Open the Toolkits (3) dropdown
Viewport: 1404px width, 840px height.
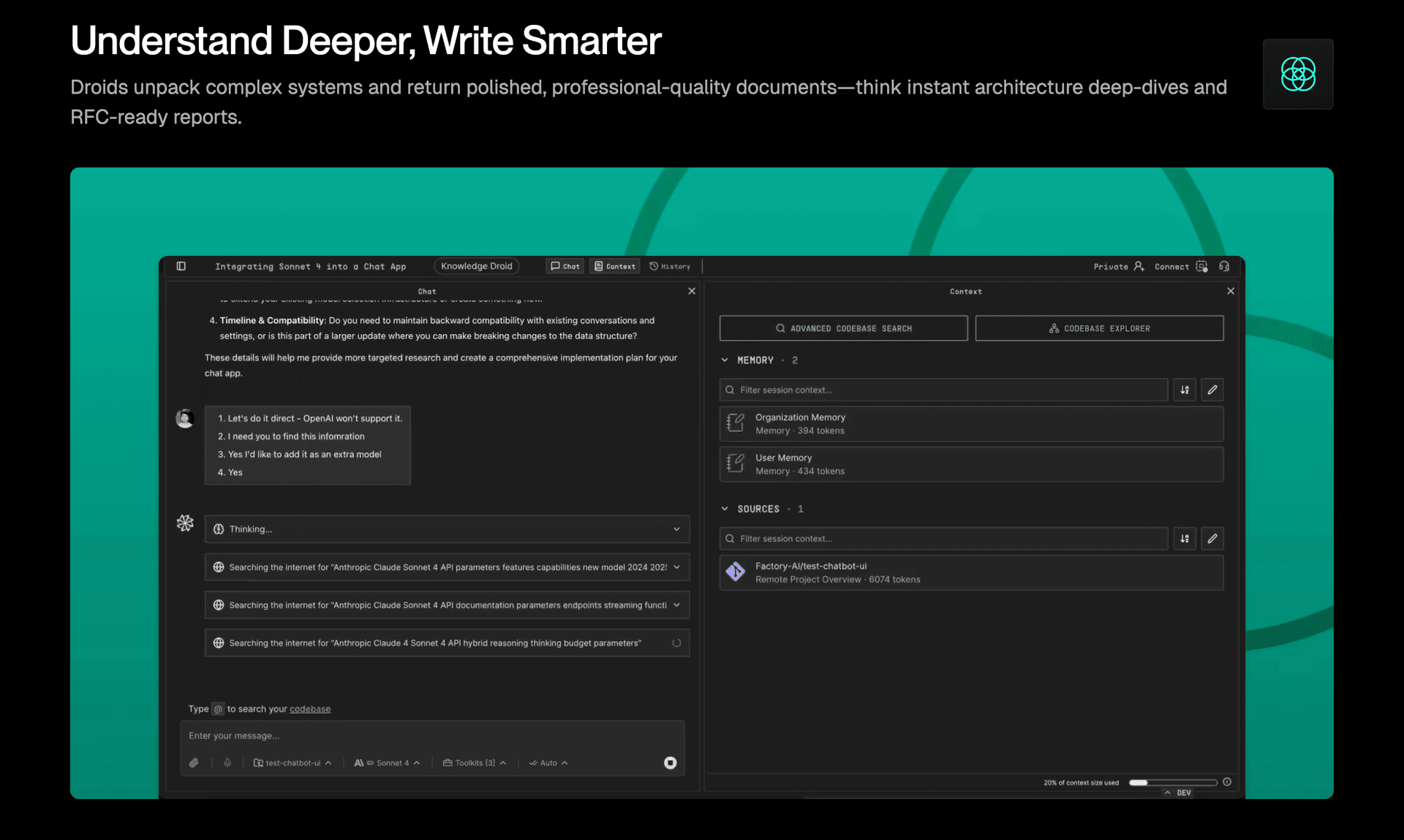click(x=475, y=763)
